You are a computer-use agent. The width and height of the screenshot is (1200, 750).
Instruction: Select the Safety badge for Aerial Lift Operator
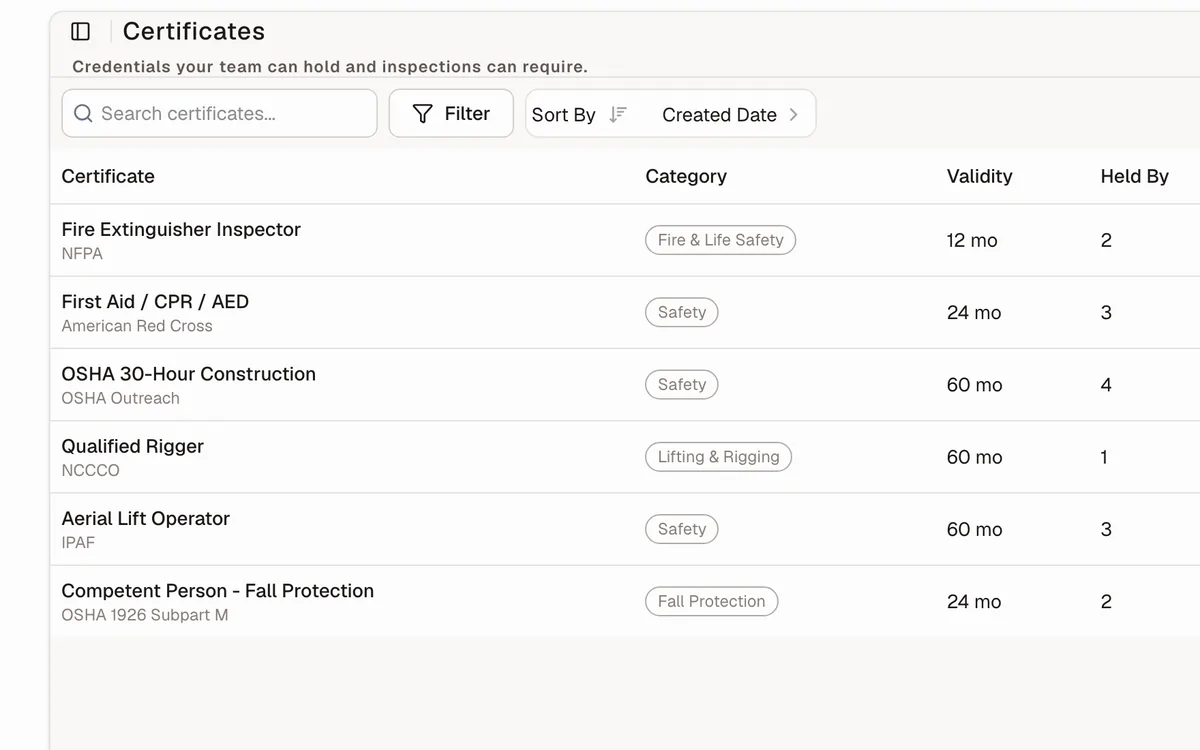tap(682, 529)
